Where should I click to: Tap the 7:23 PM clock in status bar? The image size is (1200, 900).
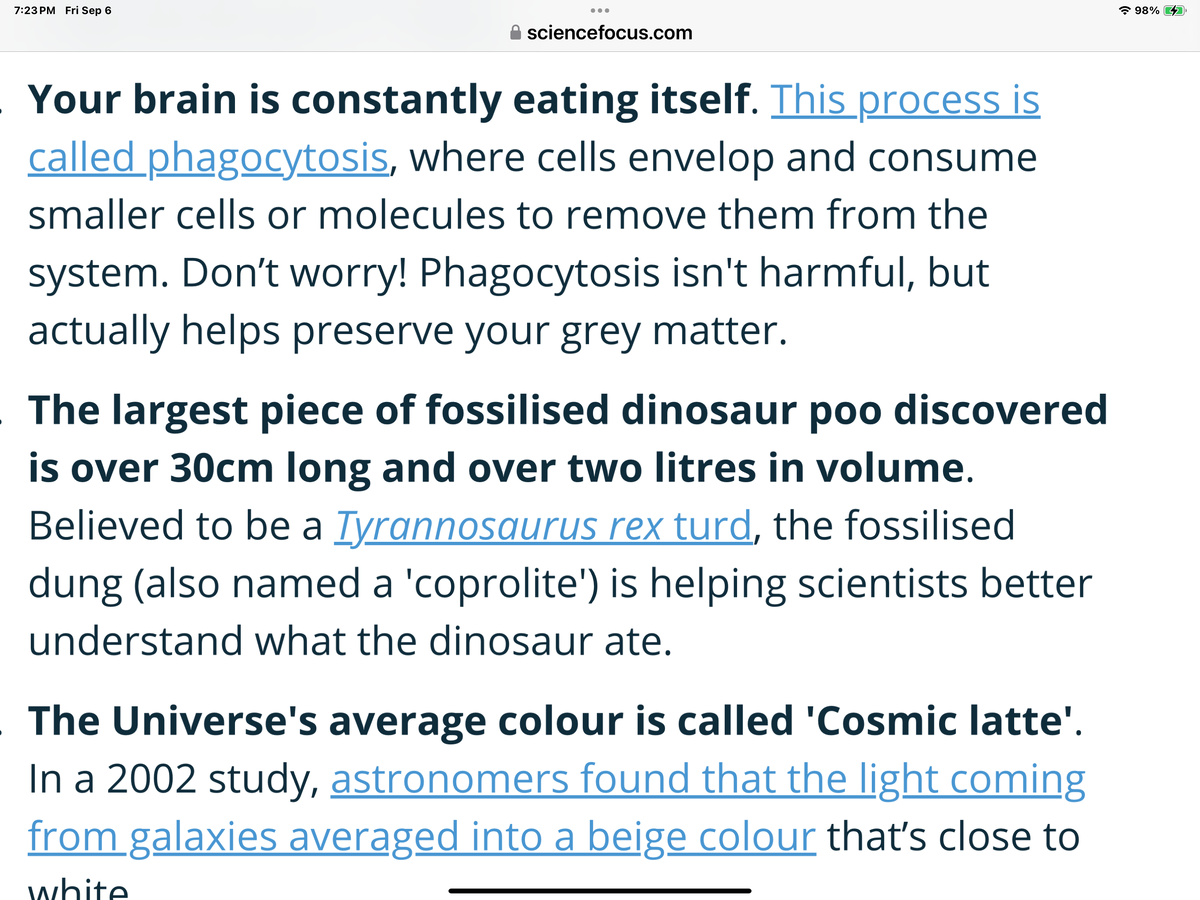point(33,10)
